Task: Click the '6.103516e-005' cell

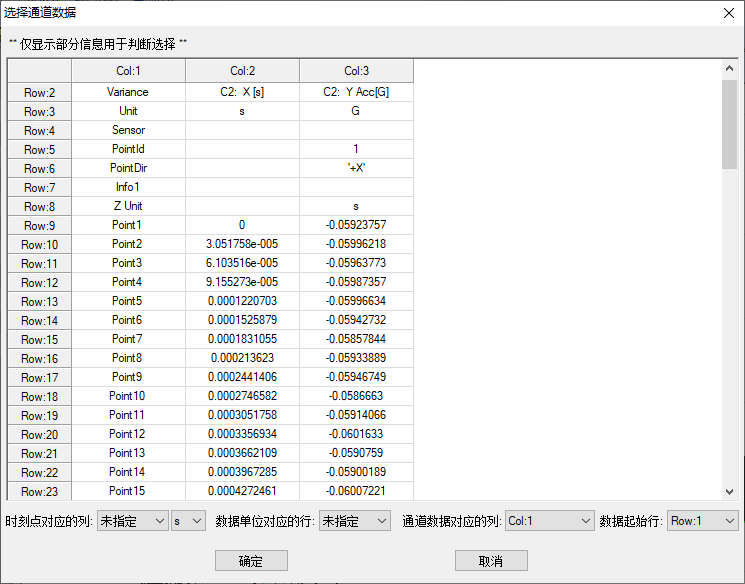Action: [x=242, y=263]
